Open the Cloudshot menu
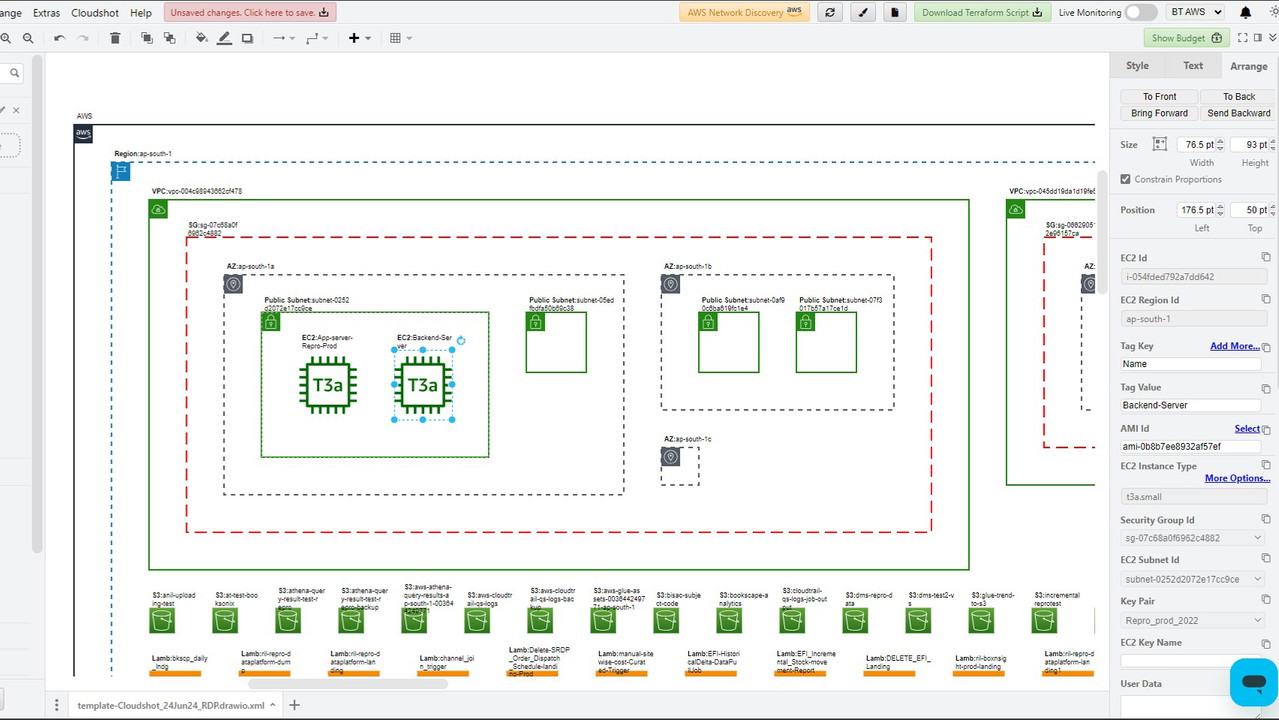Image resolution: width=1279 pixels, height=720 pixels. 95,13
